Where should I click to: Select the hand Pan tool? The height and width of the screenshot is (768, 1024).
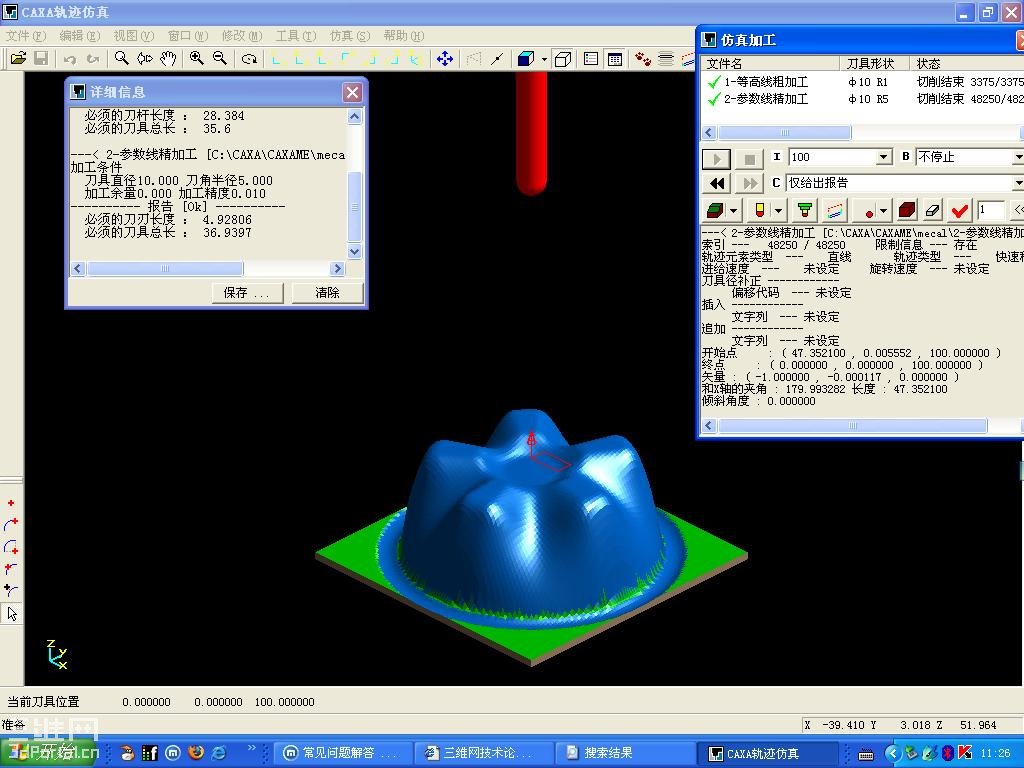pos(168,59)
